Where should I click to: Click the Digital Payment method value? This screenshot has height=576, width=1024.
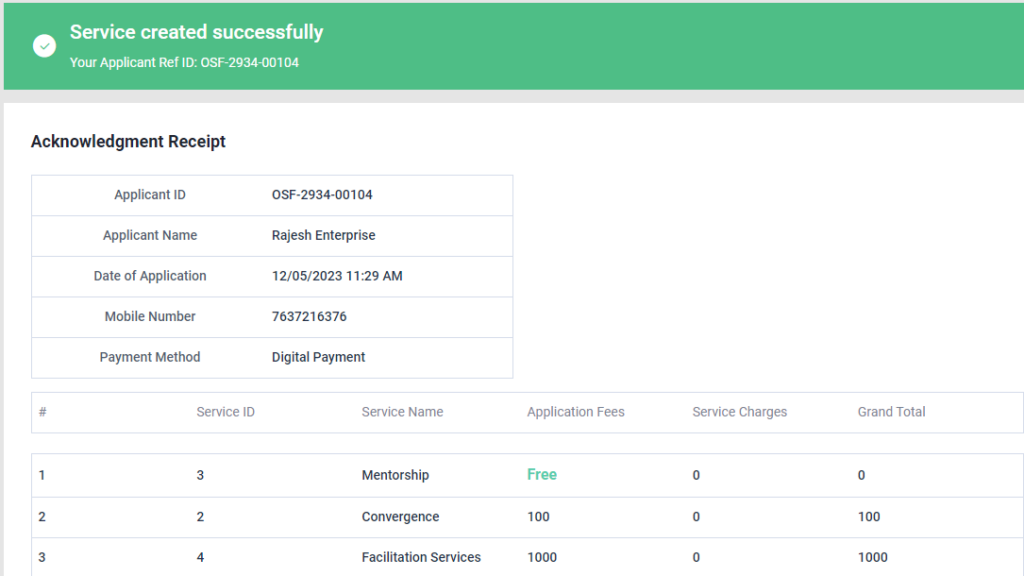click(x=318, y=357)
